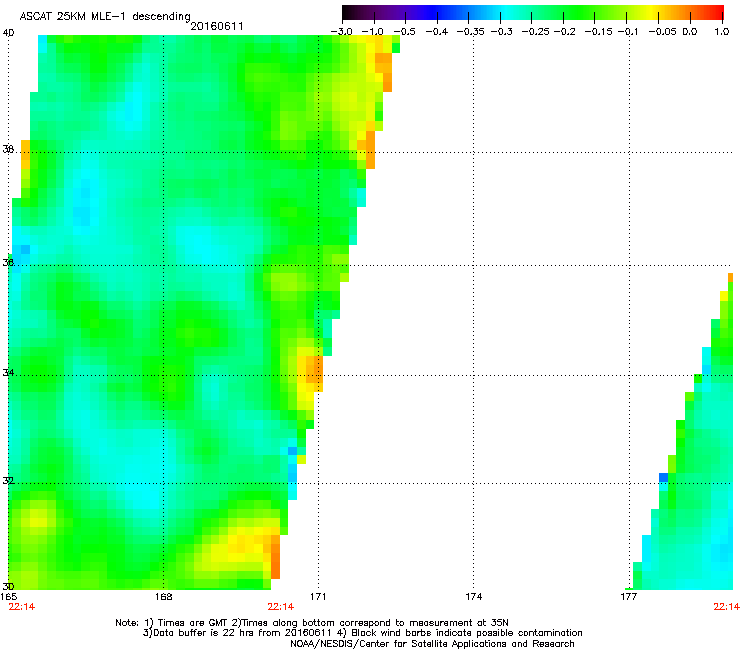The image size is (740, 650).
Task: Click the latitude label 34
Action: coord(8,372)
